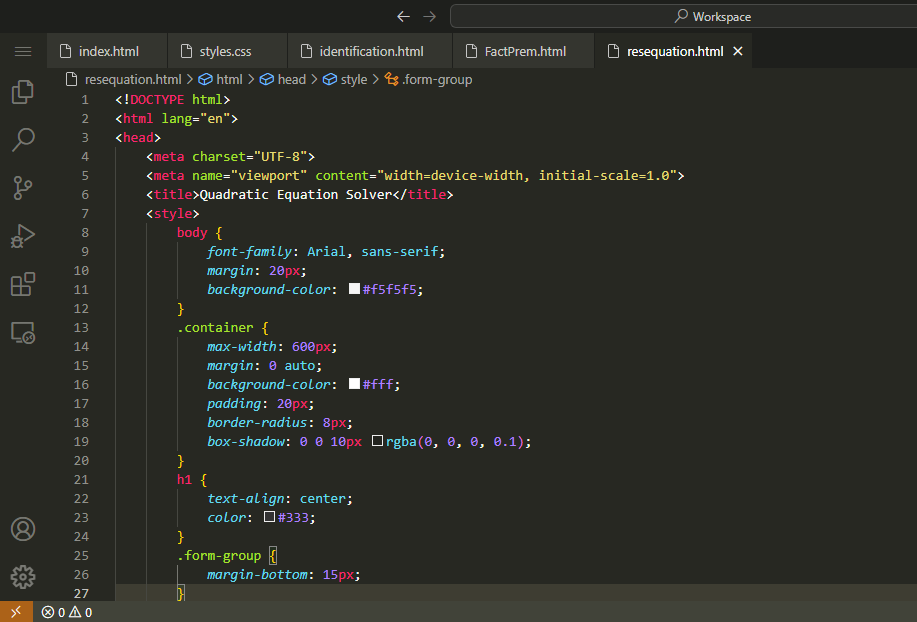Viewport: 917px width, 622px height.
Task: Expand the .form-group breadcrumb item
Action: [436, 79]
